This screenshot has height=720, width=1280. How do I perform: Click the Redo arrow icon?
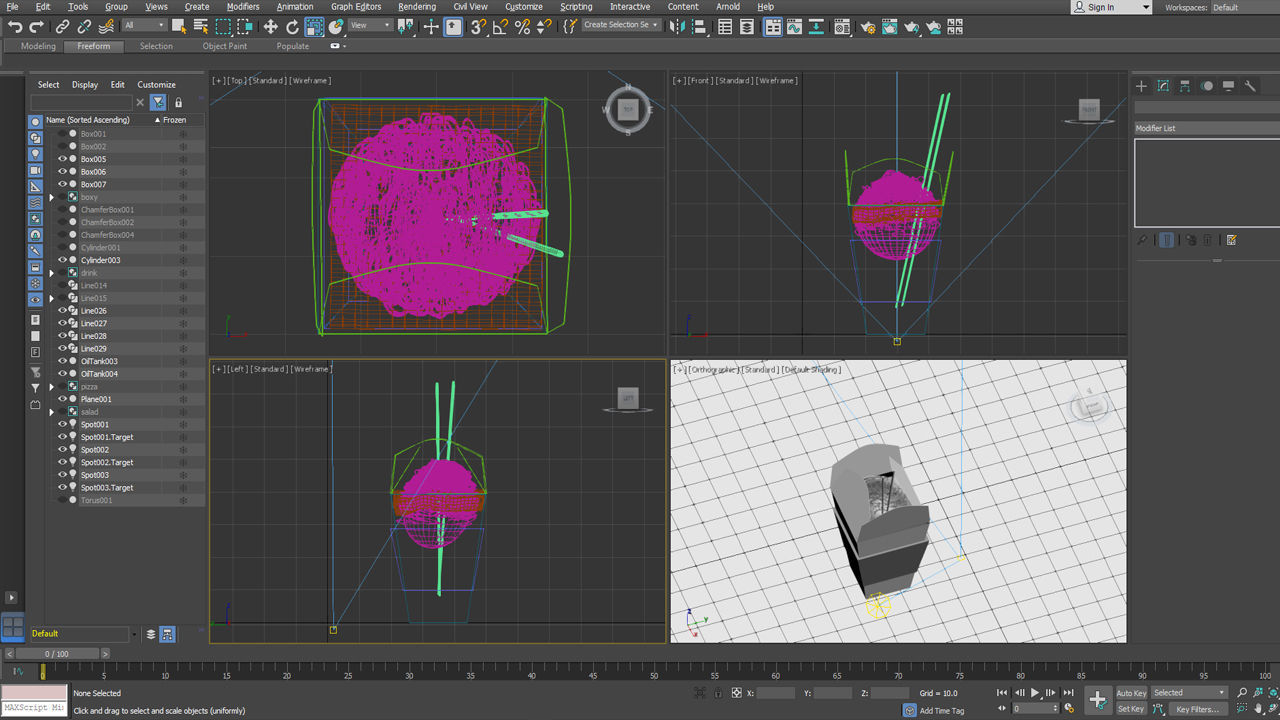click(37, 27)
